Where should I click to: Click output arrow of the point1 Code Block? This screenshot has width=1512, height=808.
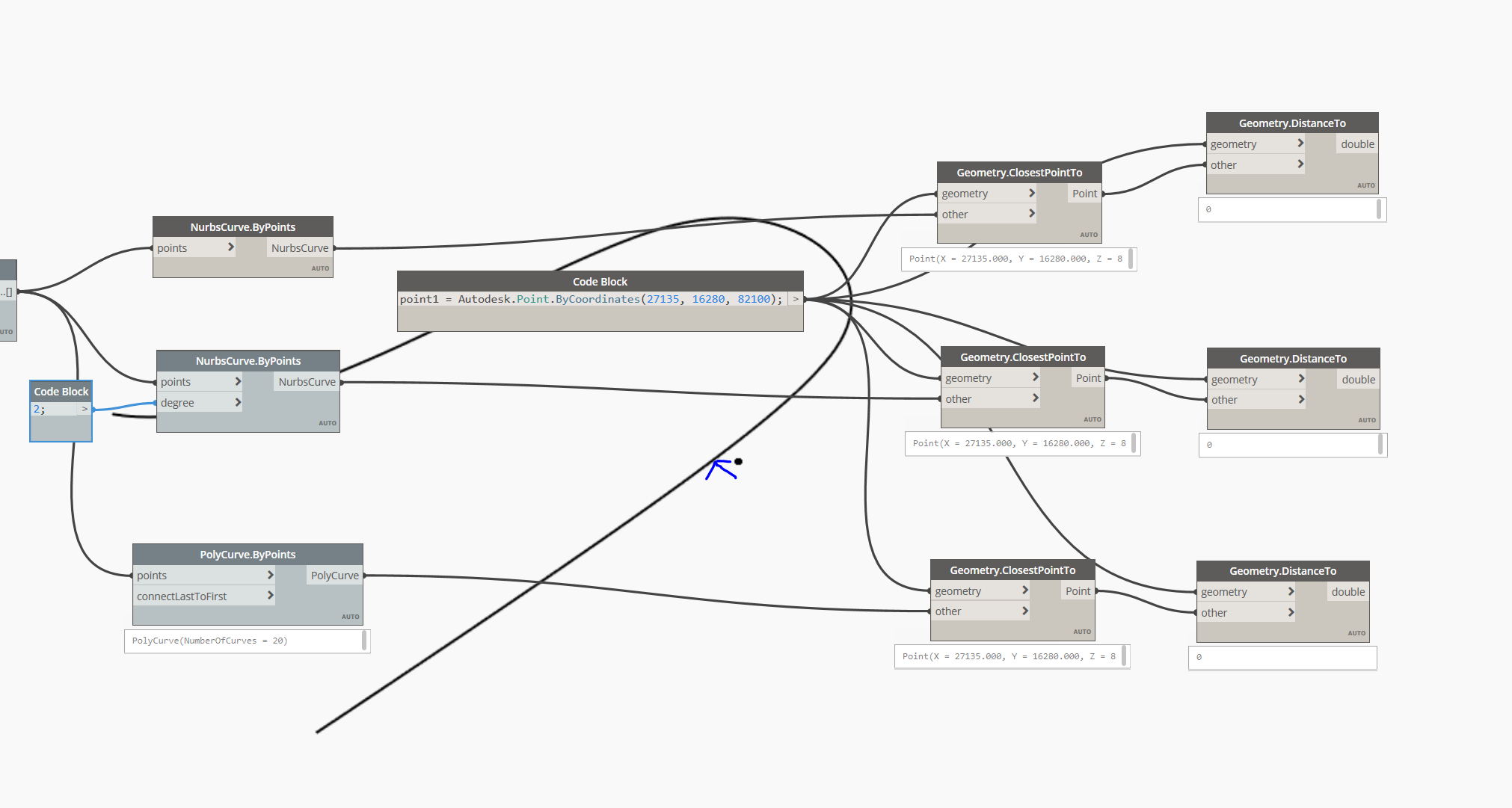click(x=796, y=299)
